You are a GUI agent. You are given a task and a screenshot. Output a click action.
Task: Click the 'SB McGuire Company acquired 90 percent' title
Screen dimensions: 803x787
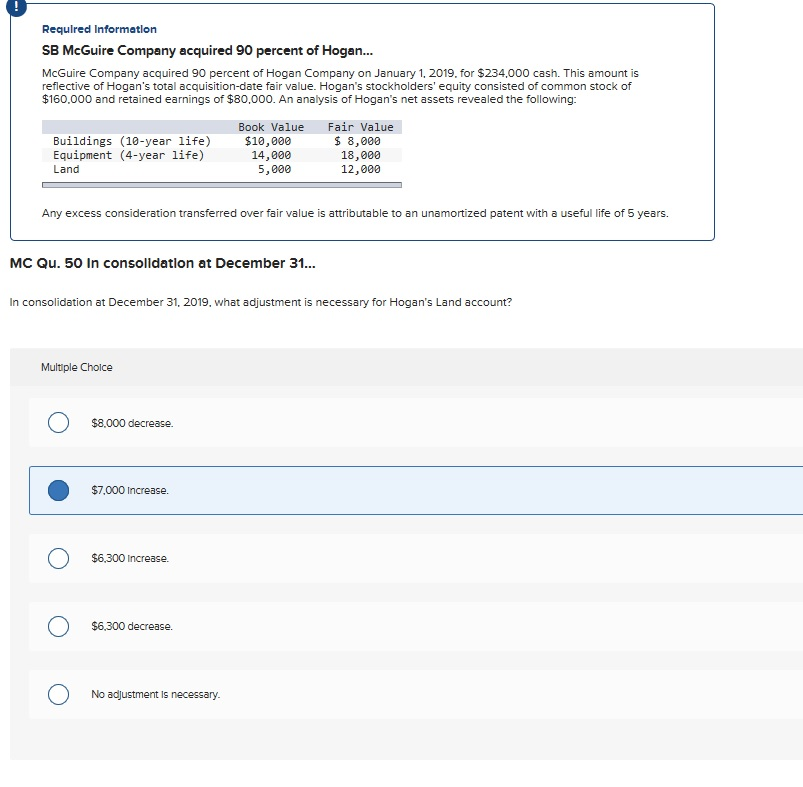[207, 50]
